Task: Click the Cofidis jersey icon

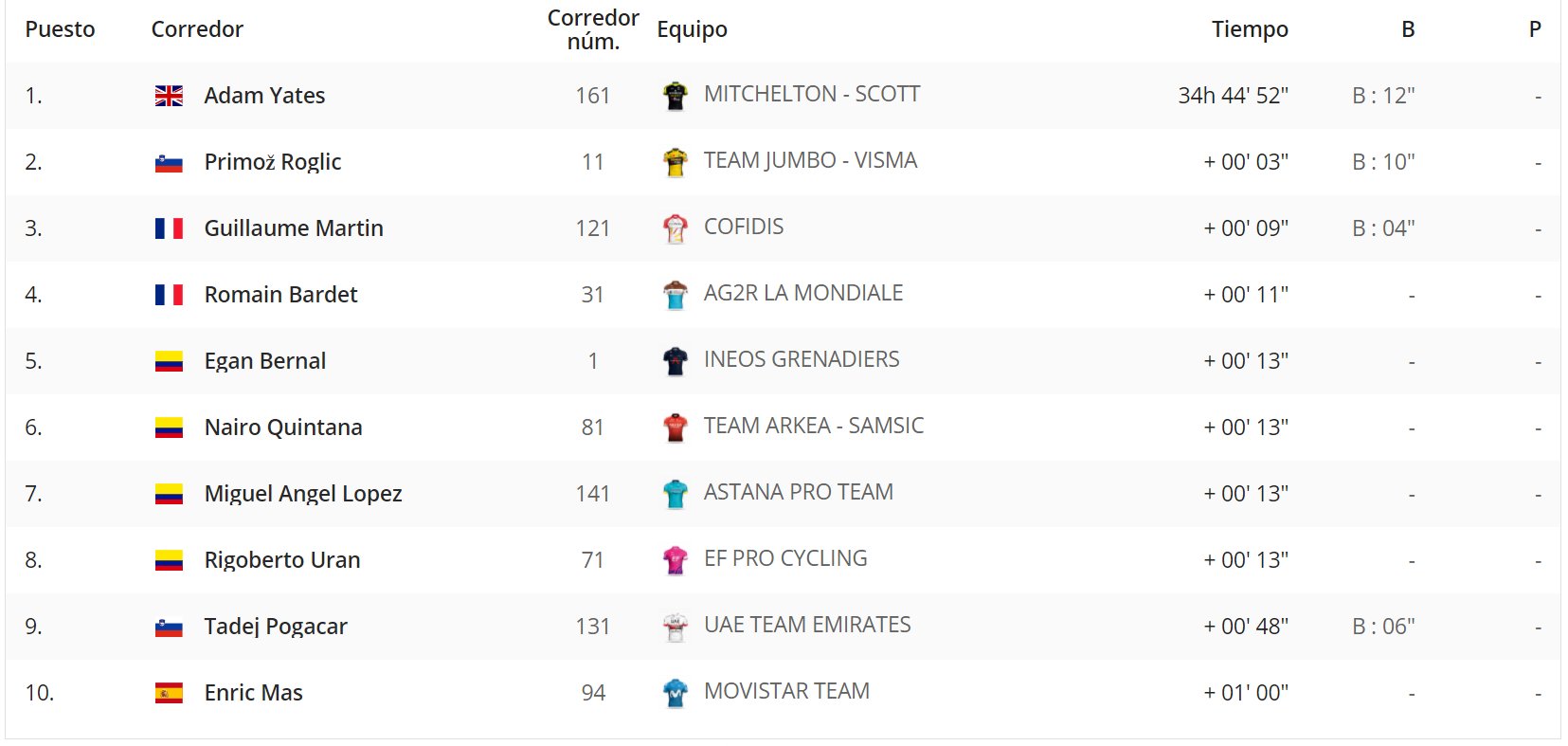Action: [675, 228]
